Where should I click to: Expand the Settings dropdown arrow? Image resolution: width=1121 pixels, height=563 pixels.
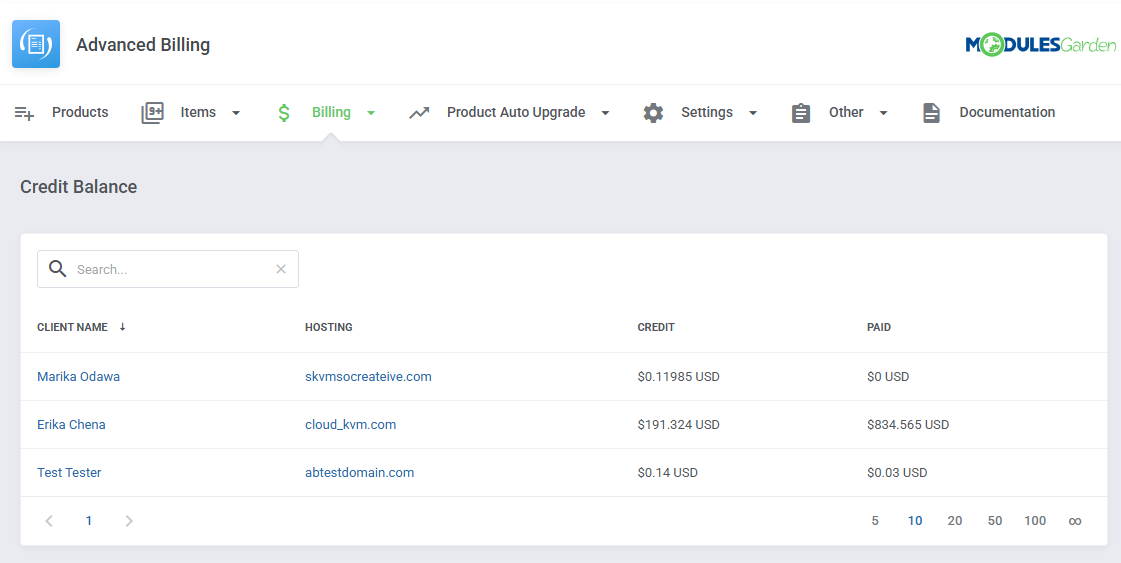point(753,113)
